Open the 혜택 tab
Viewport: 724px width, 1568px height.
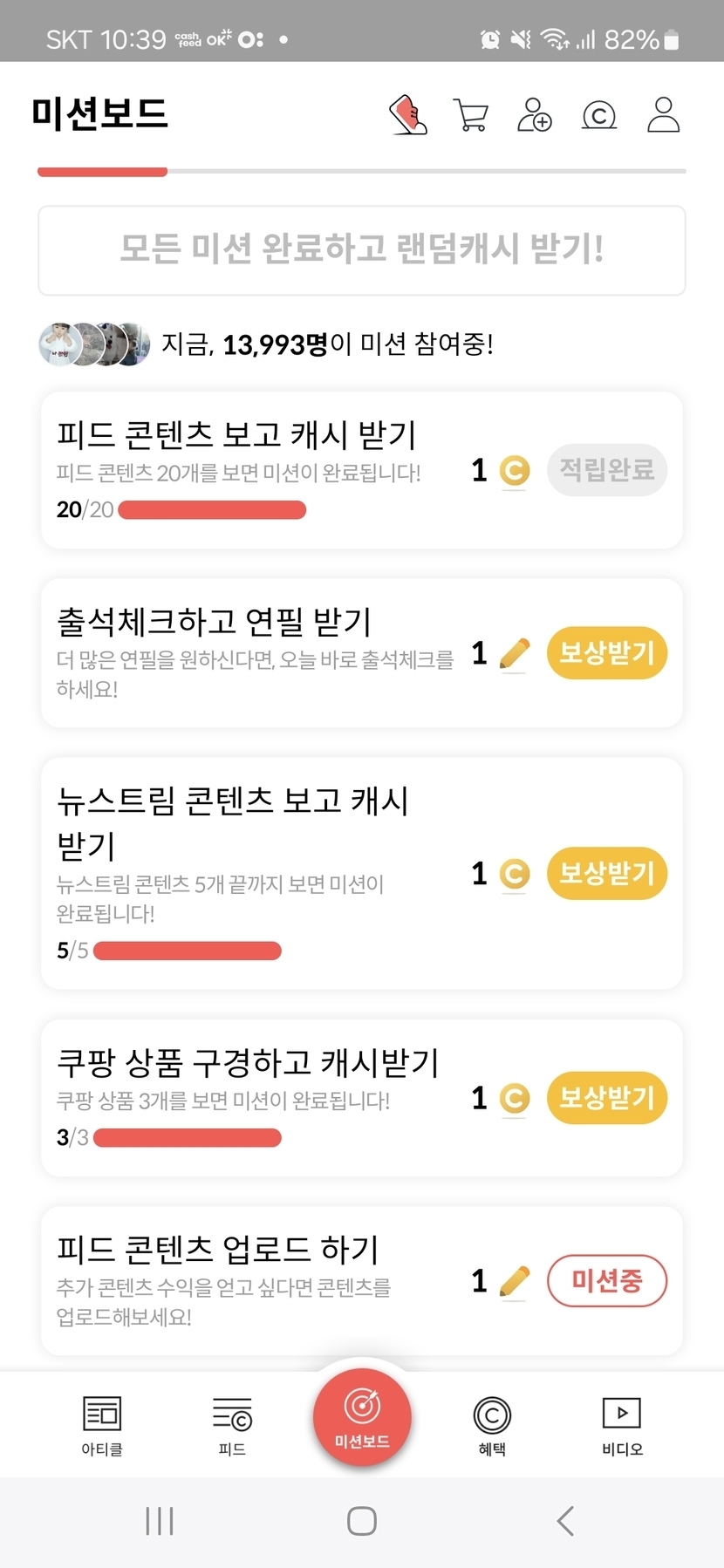pos(492,1425)
